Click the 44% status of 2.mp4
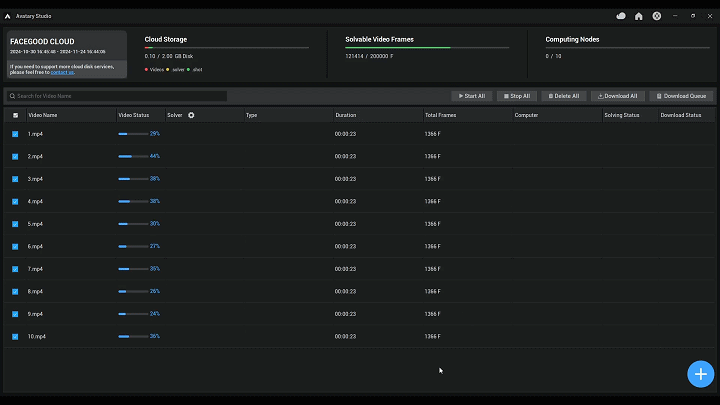 pyautogui.click(x=155, y=156)
